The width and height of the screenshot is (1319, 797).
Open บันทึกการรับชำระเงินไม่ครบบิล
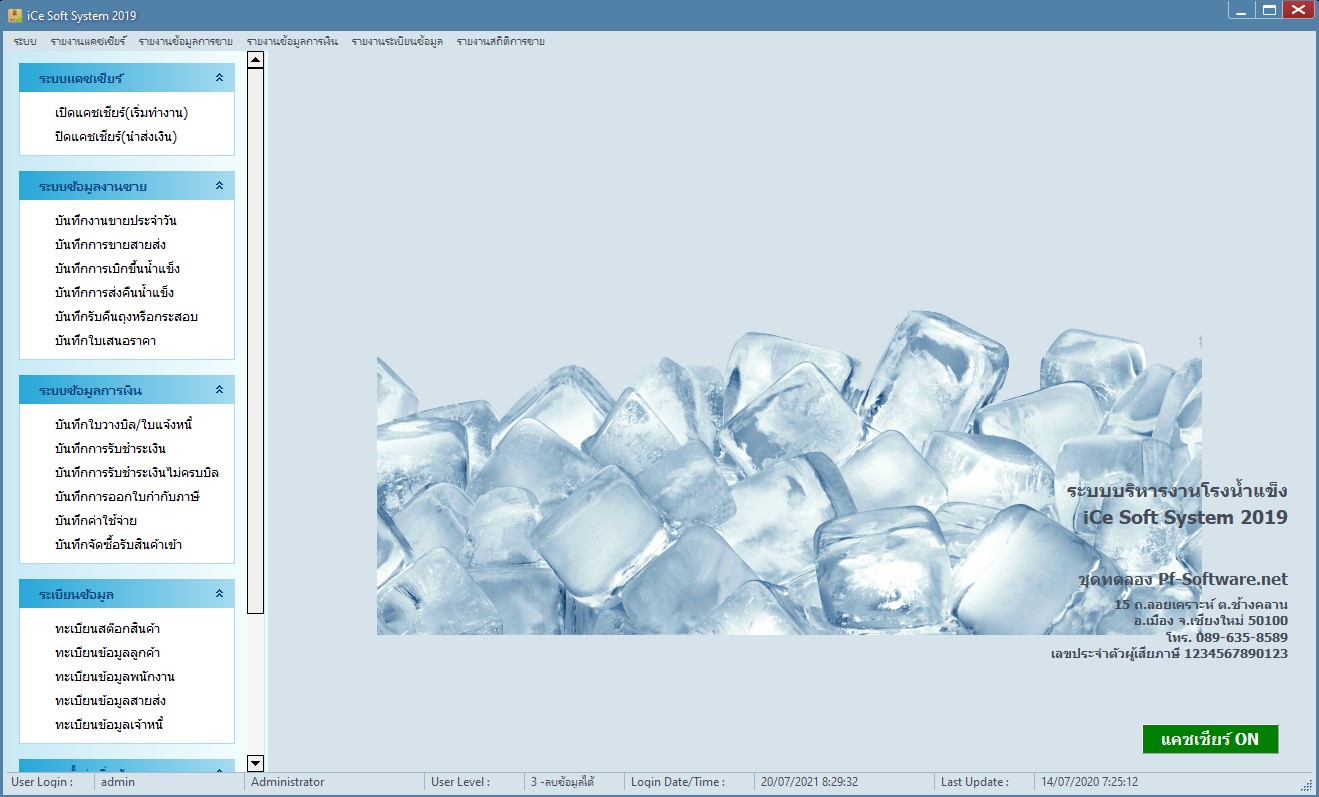pyautogui.click(x=137, y=473)
